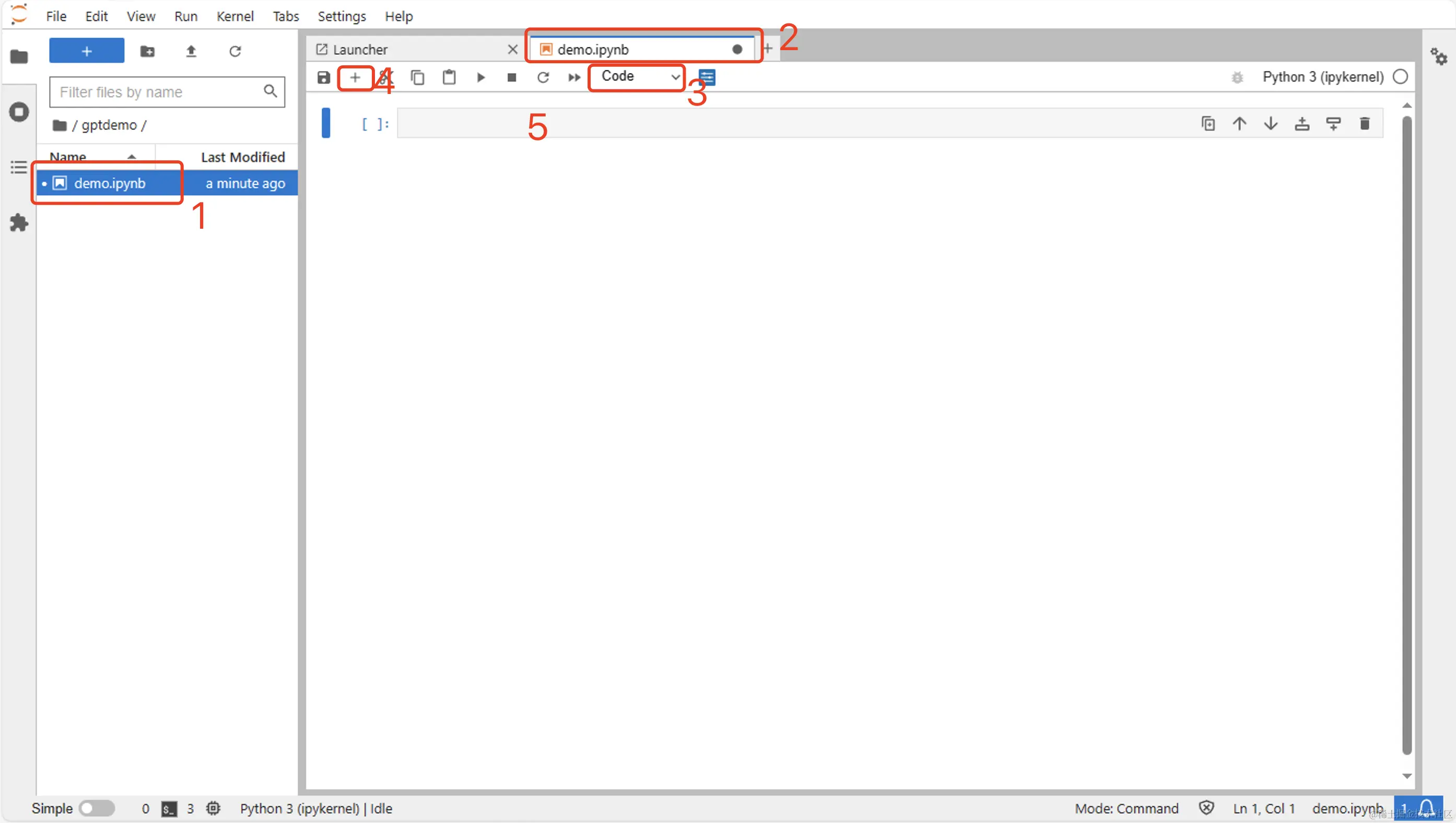Sort the file list by Name header
Screen dimensions: 1456x823
[x=68, y=157]
